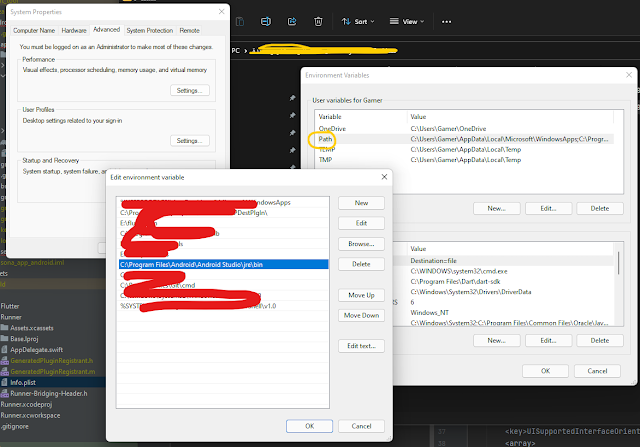The width and height of the screenshot is (640, 447).
Task: Click Settings under Performance section
Action: (x=188, y=90)
